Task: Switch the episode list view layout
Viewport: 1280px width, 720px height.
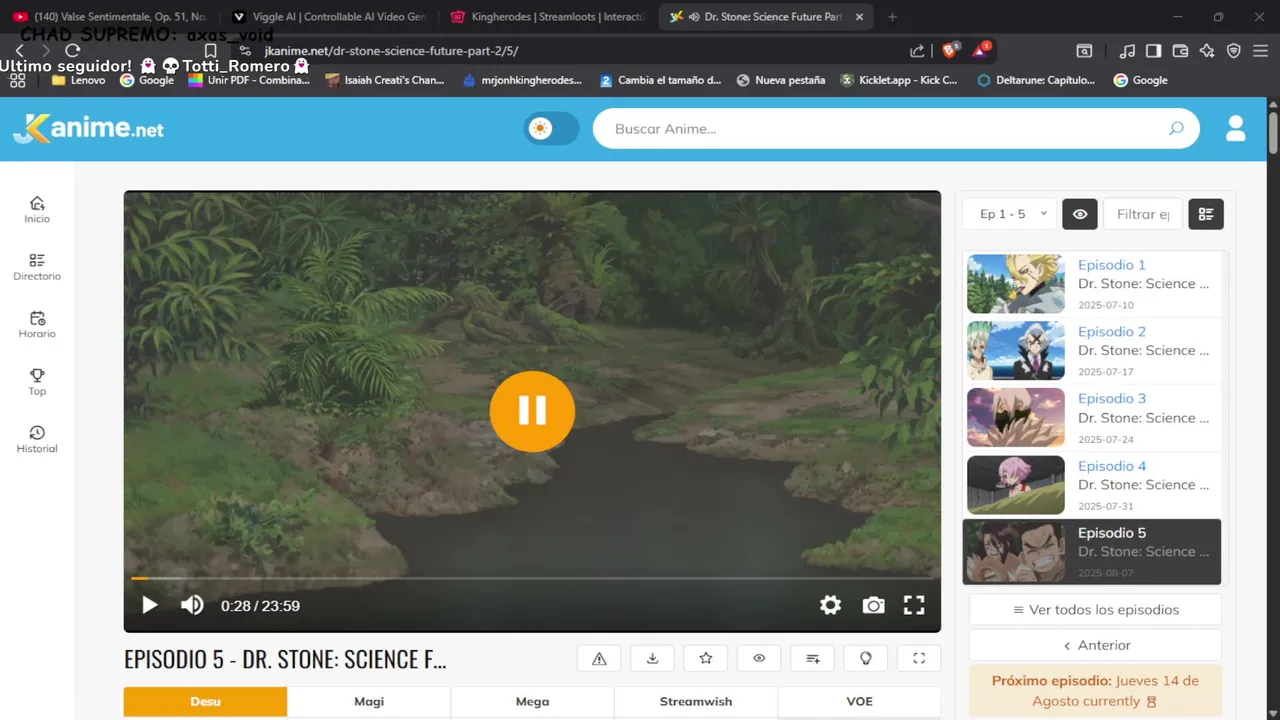Action: pos(1206,214)
